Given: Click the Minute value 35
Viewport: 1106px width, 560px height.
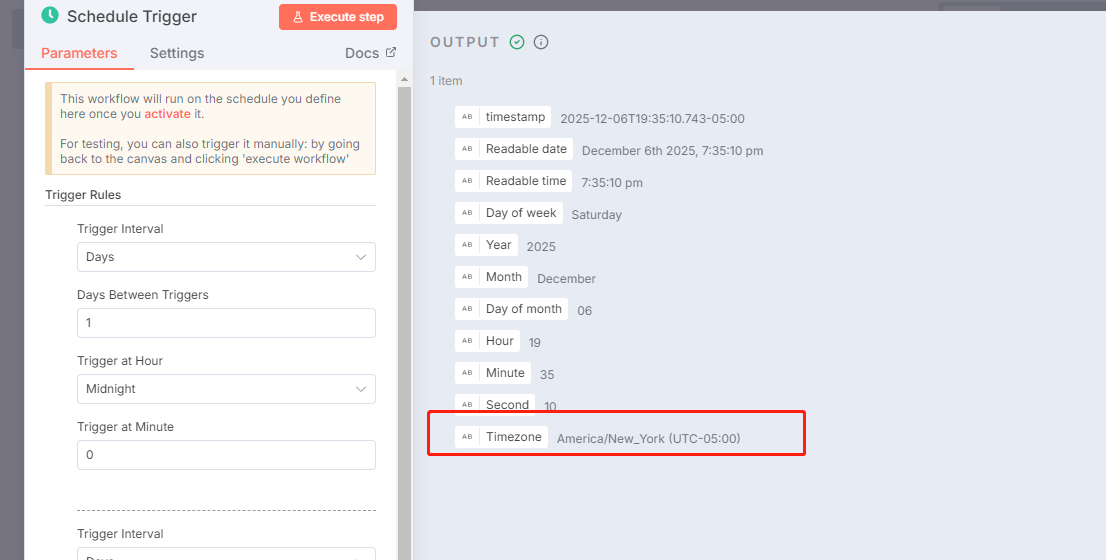Looking at the screenshot, I should [x=547, y=375].
